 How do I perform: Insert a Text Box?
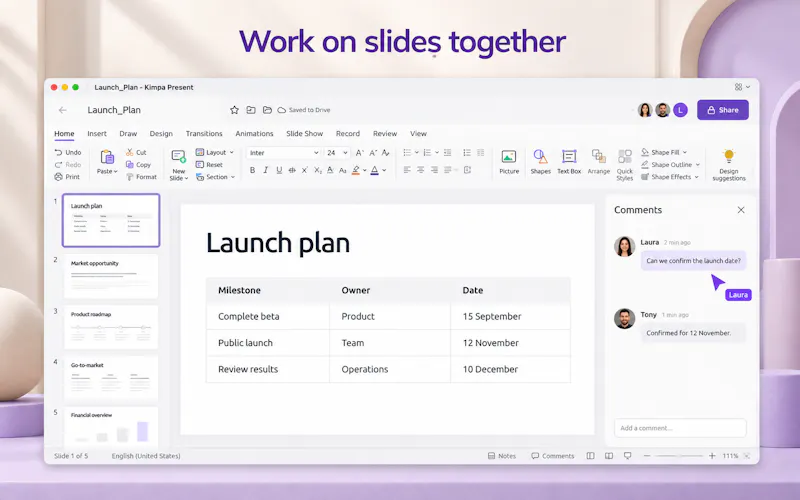(x=569, y=162)
